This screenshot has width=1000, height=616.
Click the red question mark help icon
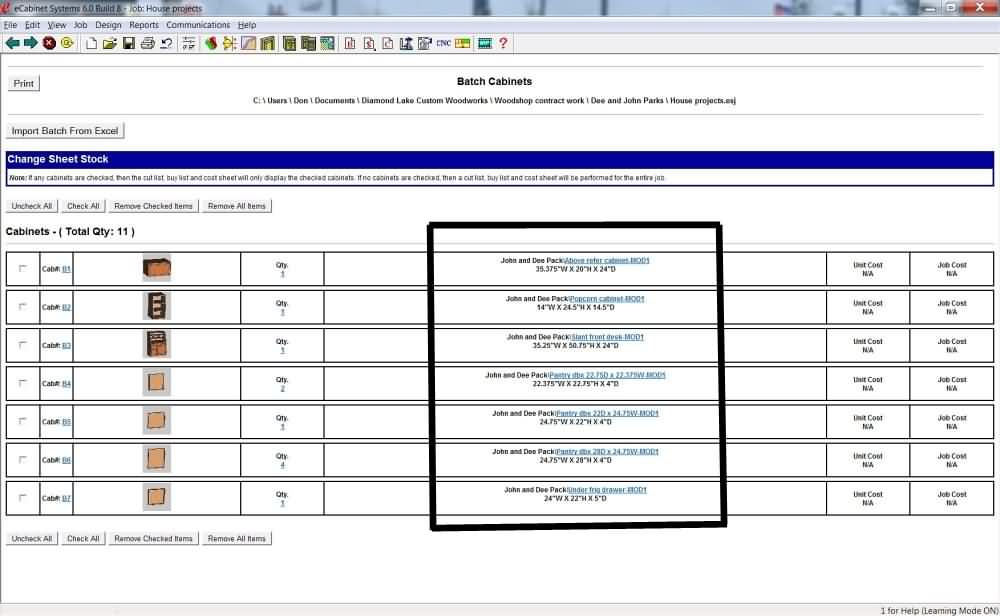tap(503, 43)
